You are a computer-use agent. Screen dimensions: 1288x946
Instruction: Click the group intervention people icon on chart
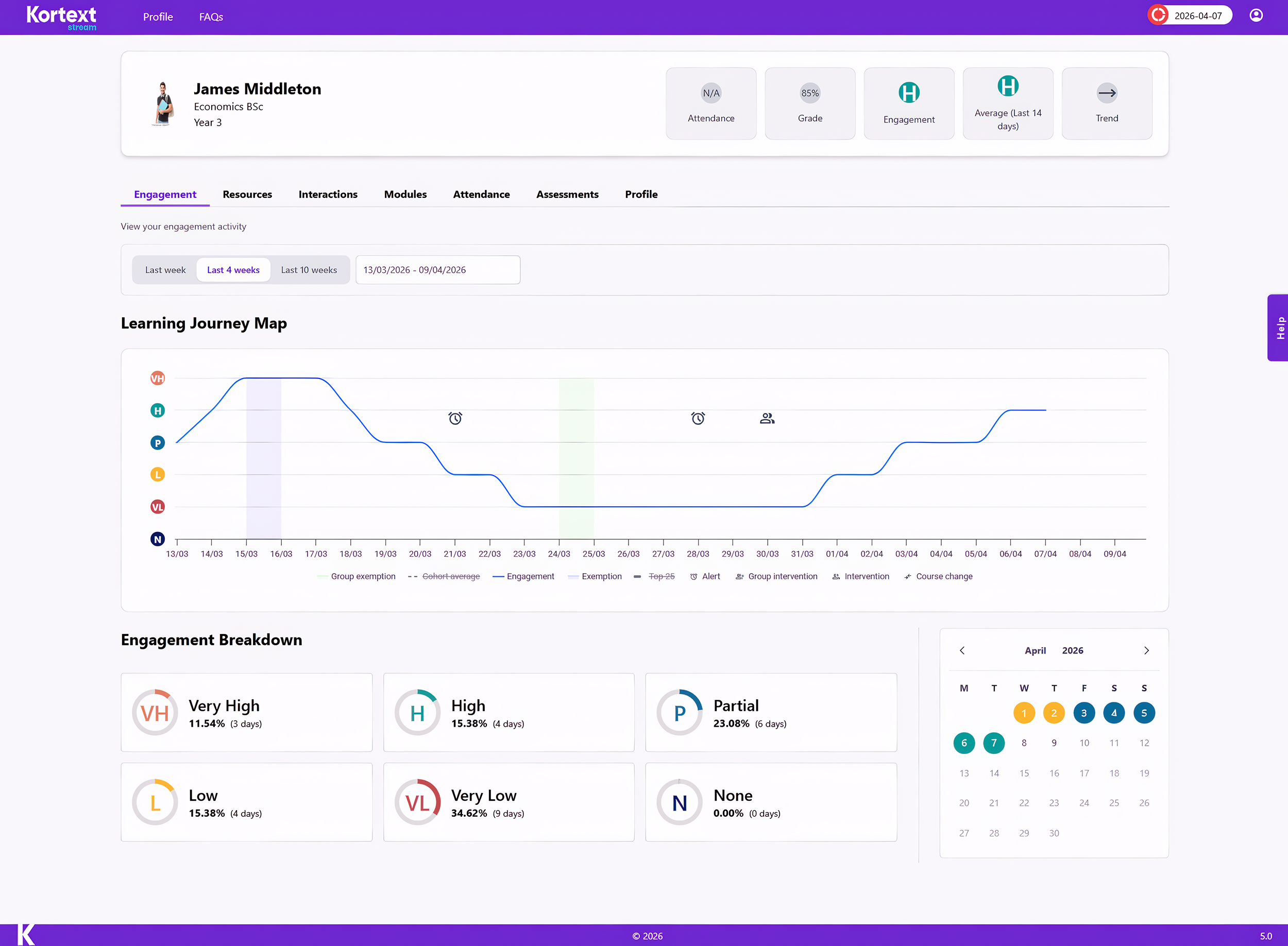767,419
